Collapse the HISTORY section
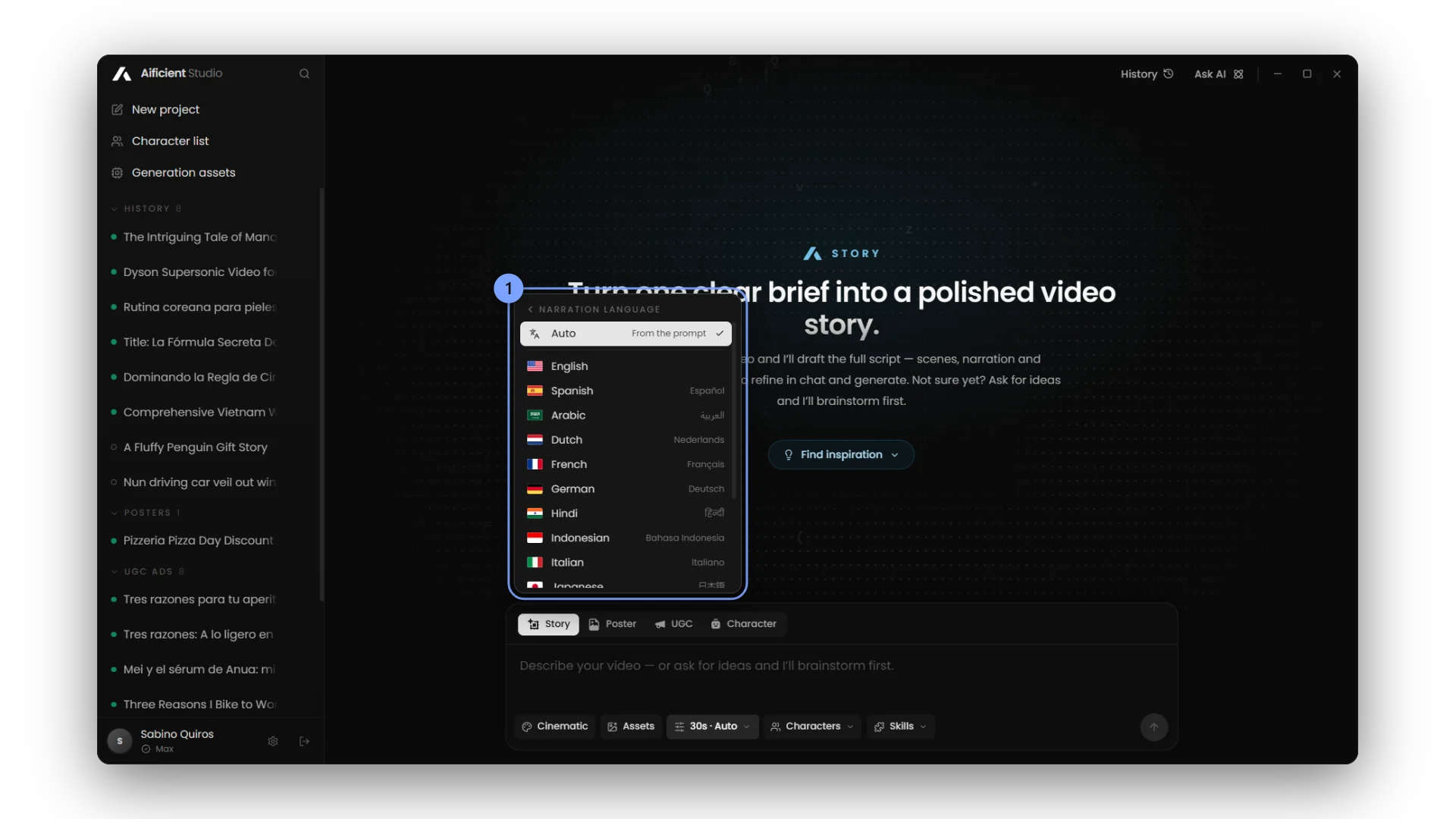The height and width of the screenshot is (819, 1456). [146, 209]
